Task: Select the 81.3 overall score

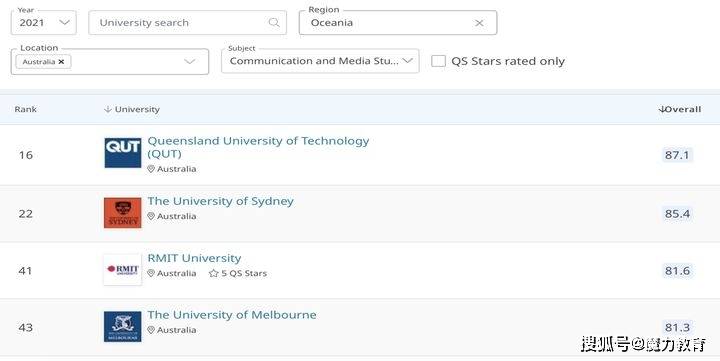Action: pyautogui.click(x=677, y=327)
